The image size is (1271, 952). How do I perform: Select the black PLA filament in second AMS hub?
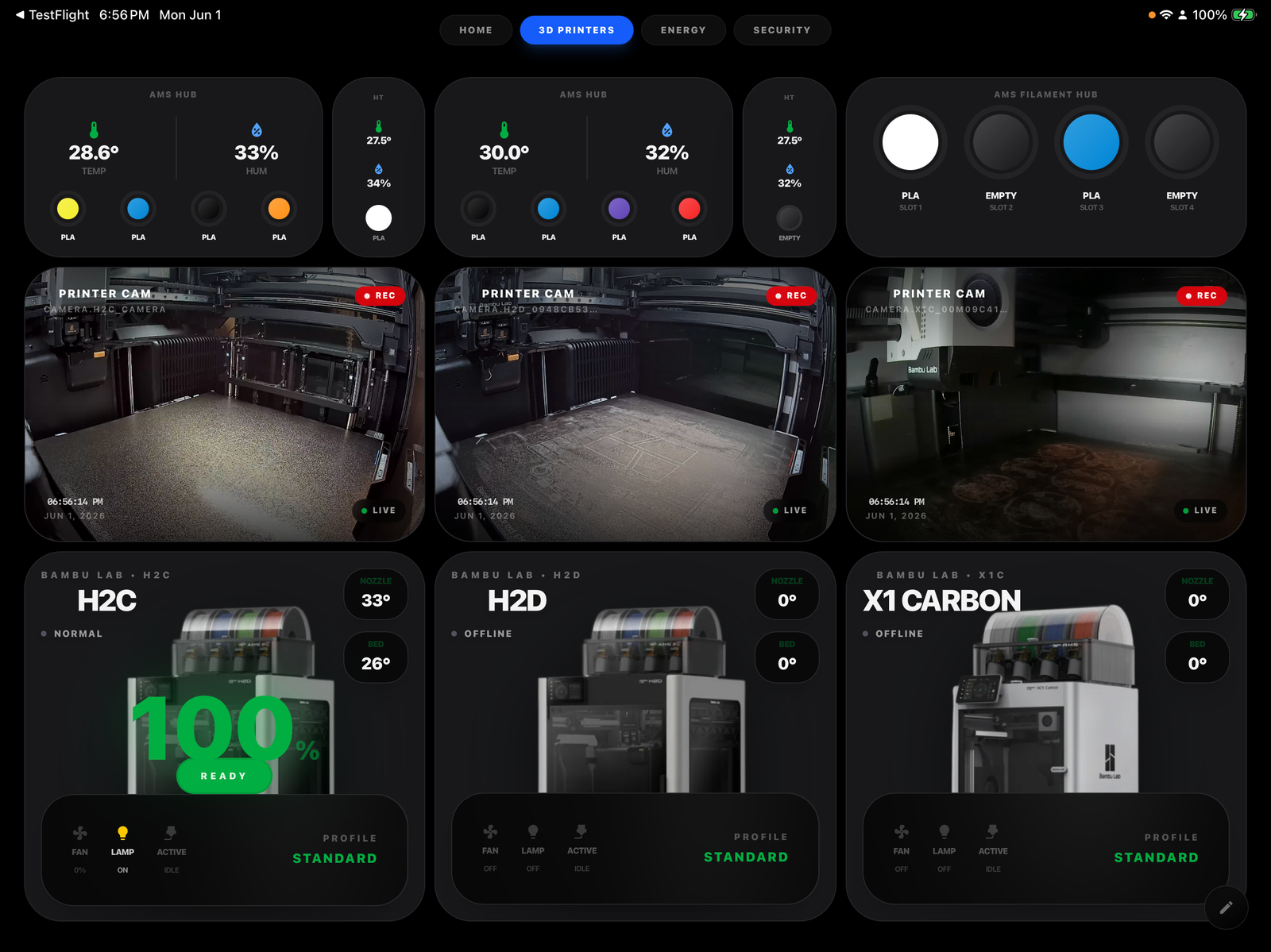[x=478, y=209]
